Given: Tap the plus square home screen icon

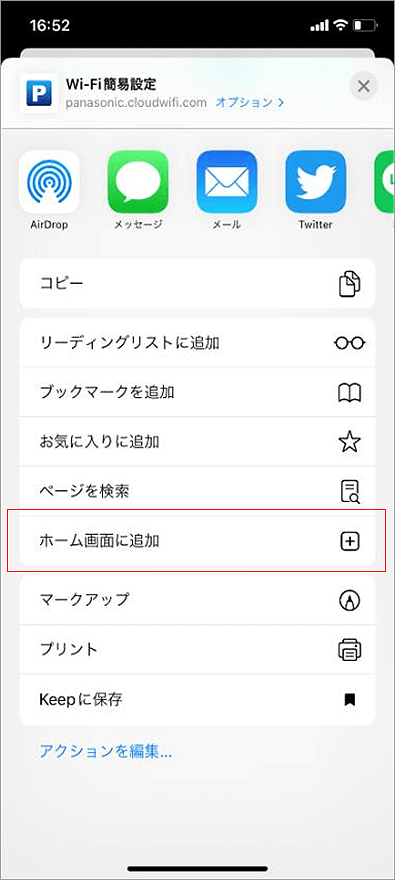Looking at the screenshot, I should tap(350, 541).
